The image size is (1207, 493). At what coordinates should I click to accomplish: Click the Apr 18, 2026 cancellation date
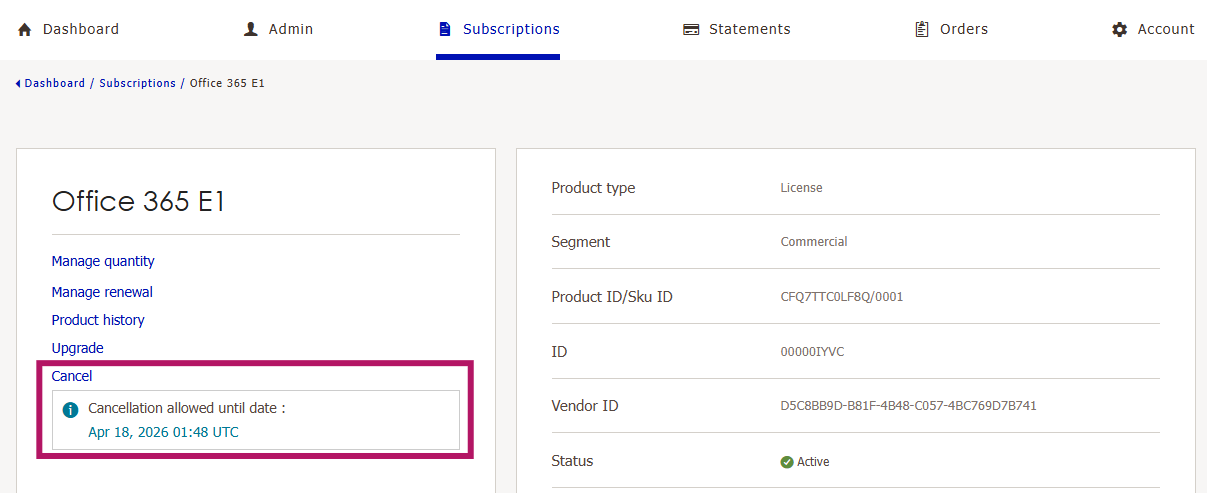pos(163,432)
